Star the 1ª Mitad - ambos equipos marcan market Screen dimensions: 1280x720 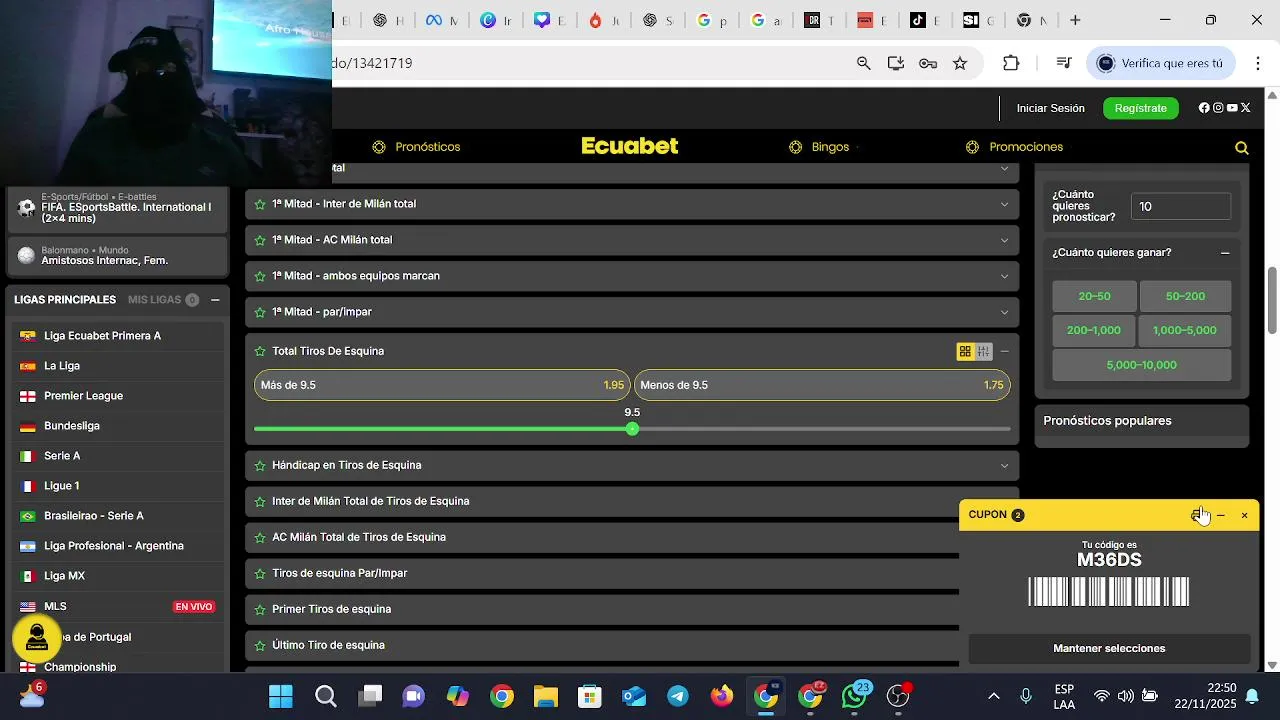tap(260, 276)
